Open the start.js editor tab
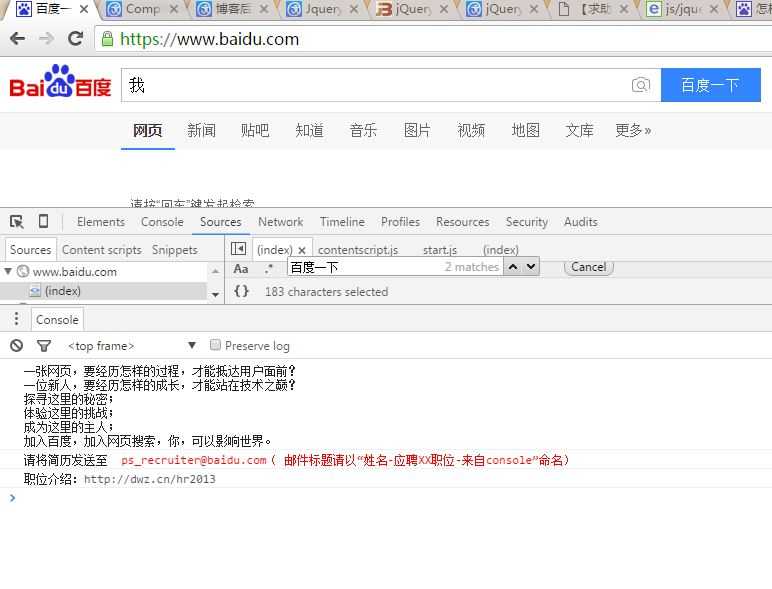772x589 pixels. (440, 250)
